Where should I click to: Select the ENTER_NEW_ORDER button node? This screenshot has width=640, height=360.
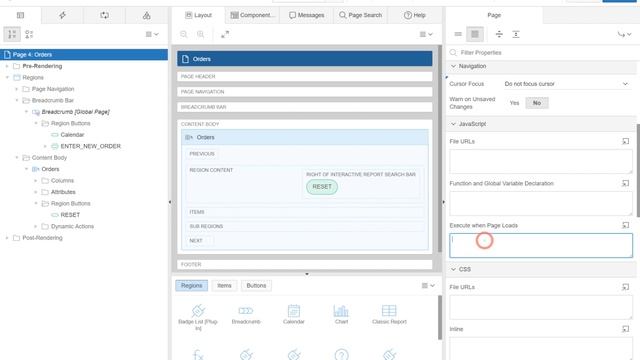coord(91,146)
